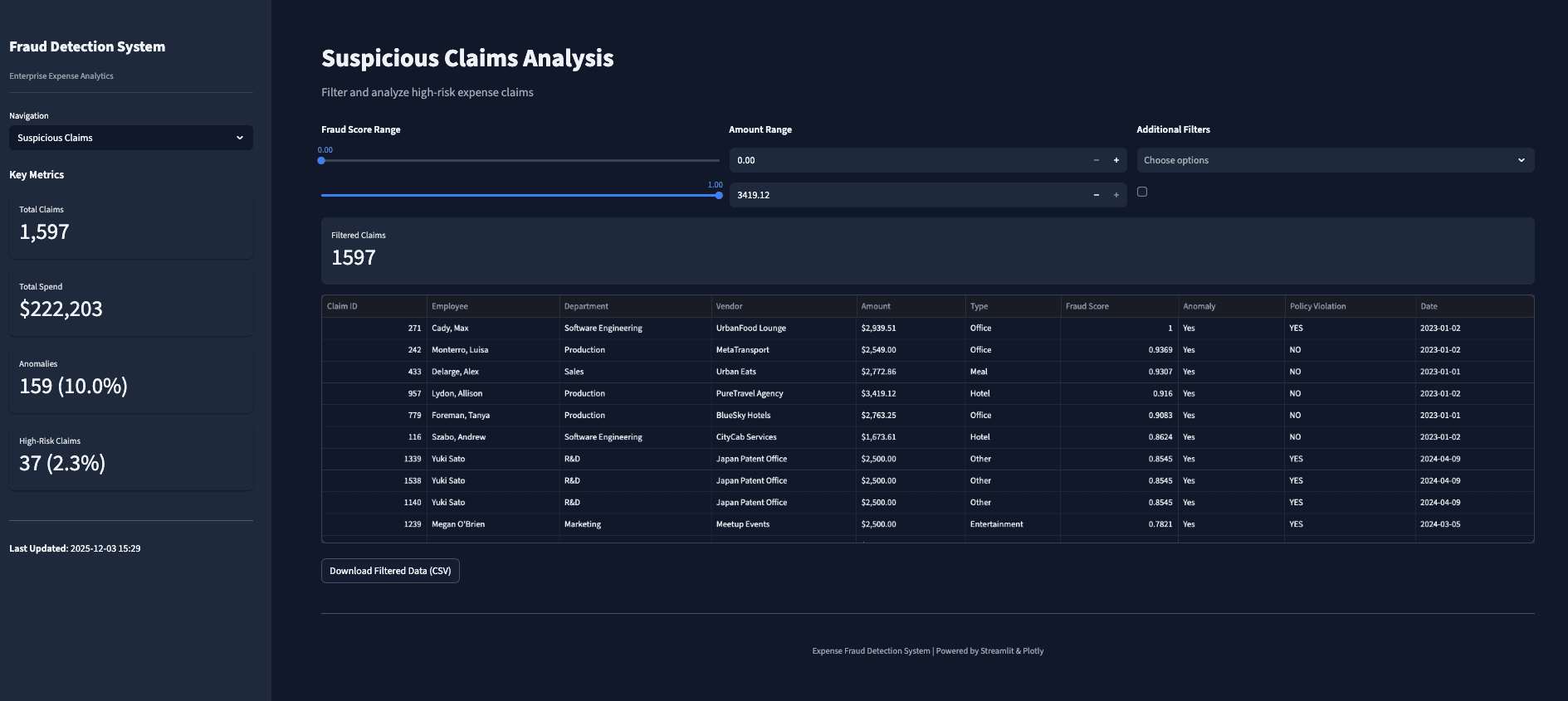Viewport: 1568px width, 701px height.
Task: Click the amount cell $2,772.86
Action: point(911,372)
